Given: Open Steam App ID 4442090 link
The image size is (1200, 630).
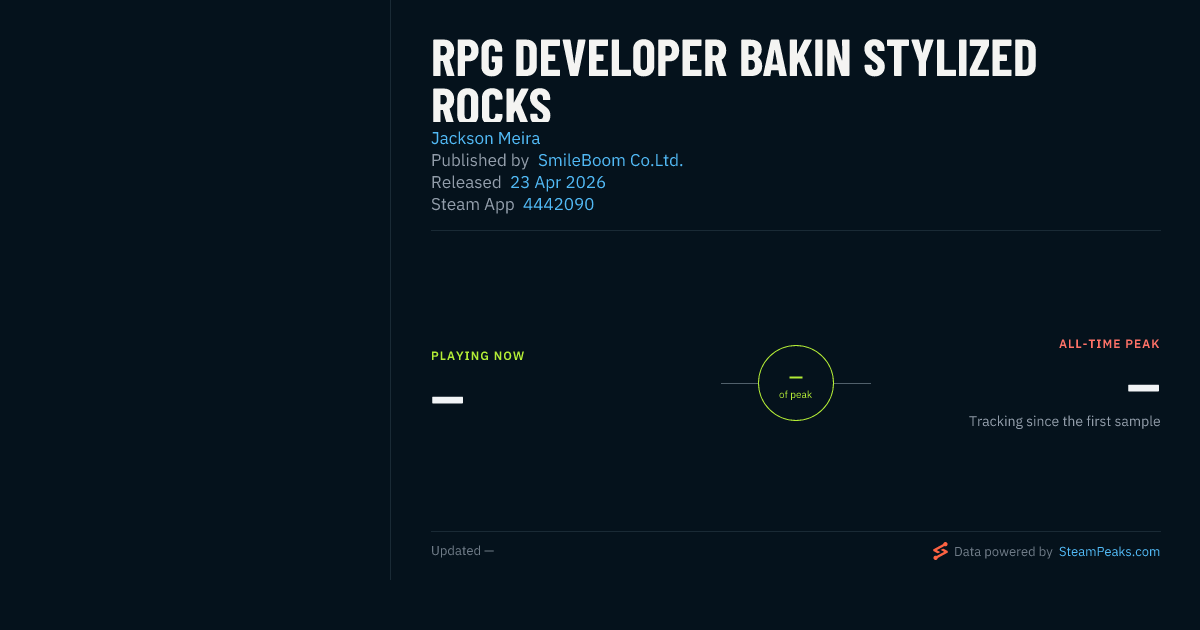Looking at the screenshot, I should tap(558, 204).
